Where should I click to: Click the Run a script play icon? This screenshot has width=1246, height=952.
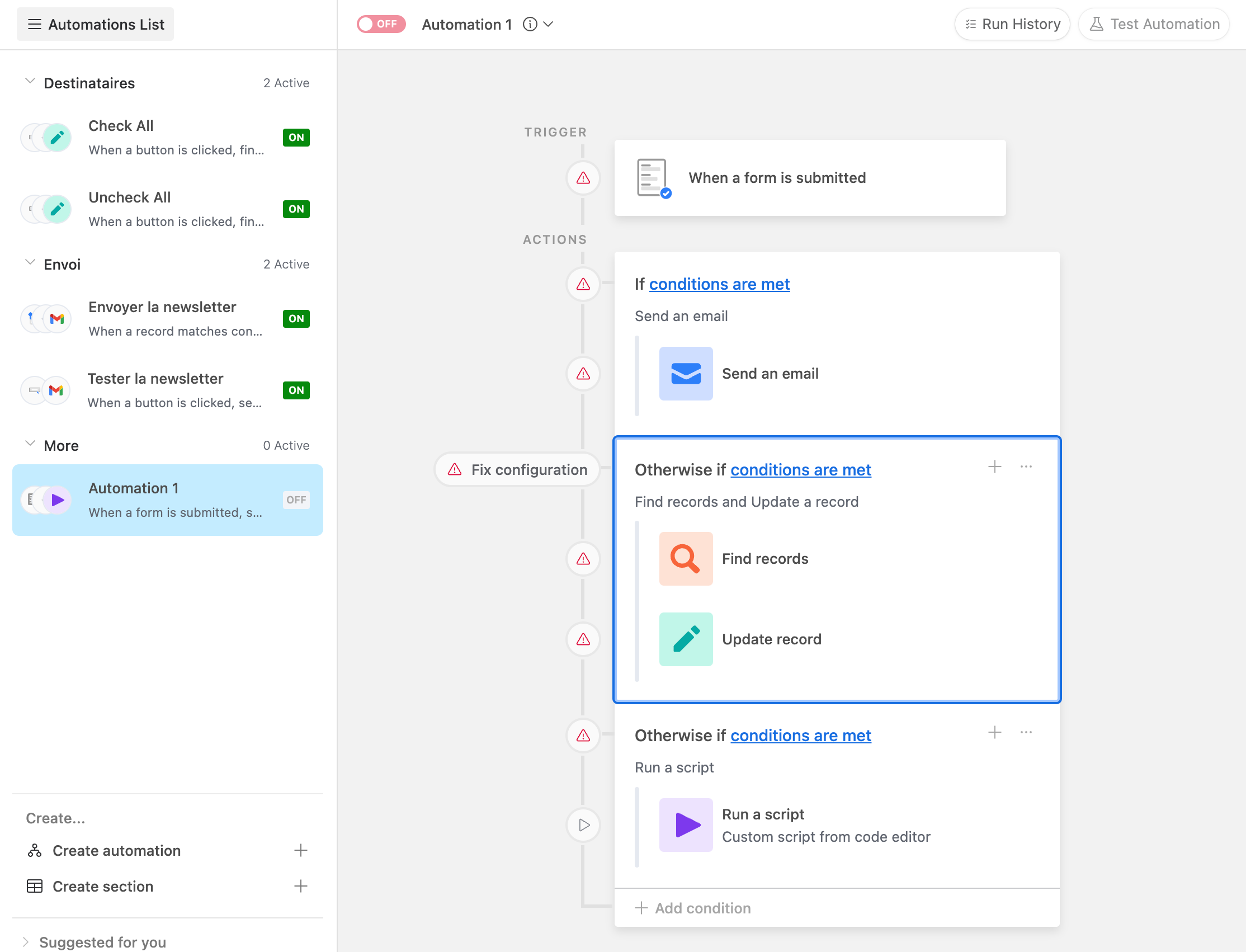(685, 824)
